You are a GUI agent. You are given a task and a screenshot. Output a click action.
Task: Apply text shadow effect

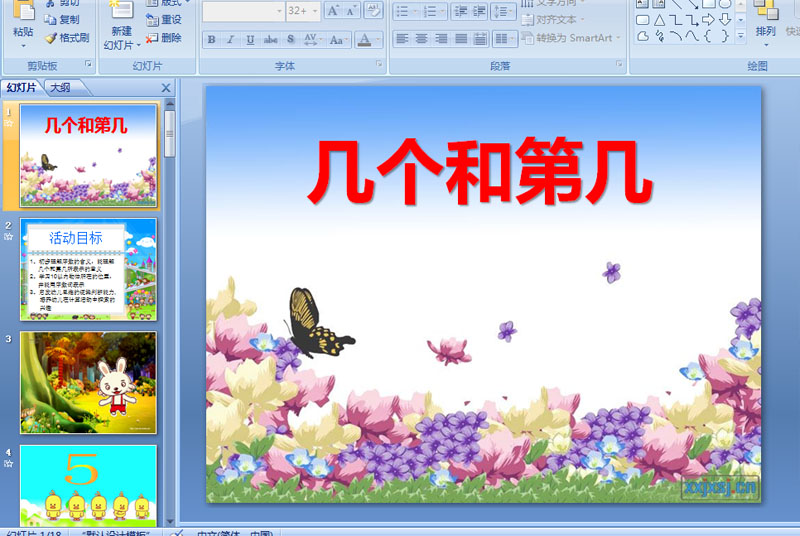pyautogui.click(x=290, y=39)
